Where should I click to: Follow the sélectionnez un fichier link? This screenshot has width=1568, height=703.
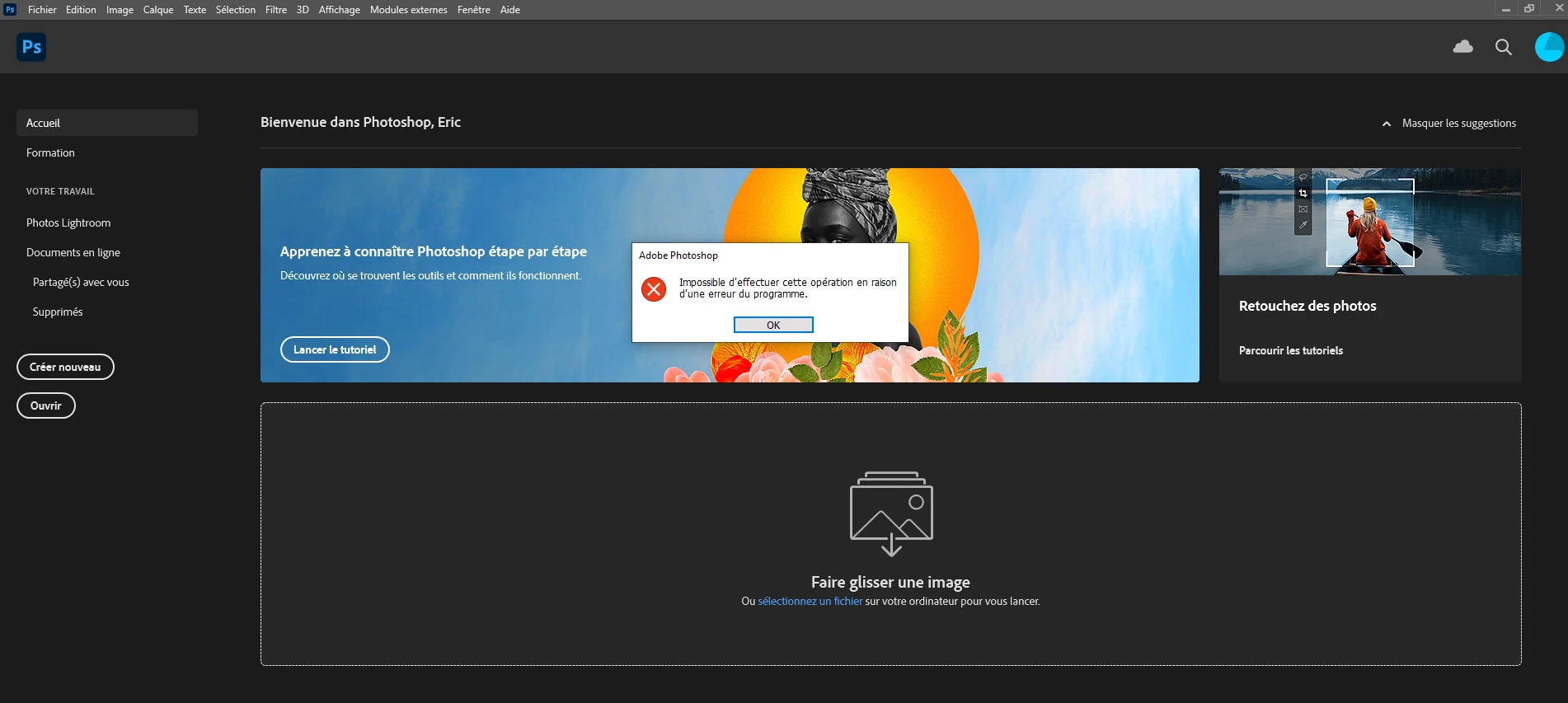[x=810, y=602]
